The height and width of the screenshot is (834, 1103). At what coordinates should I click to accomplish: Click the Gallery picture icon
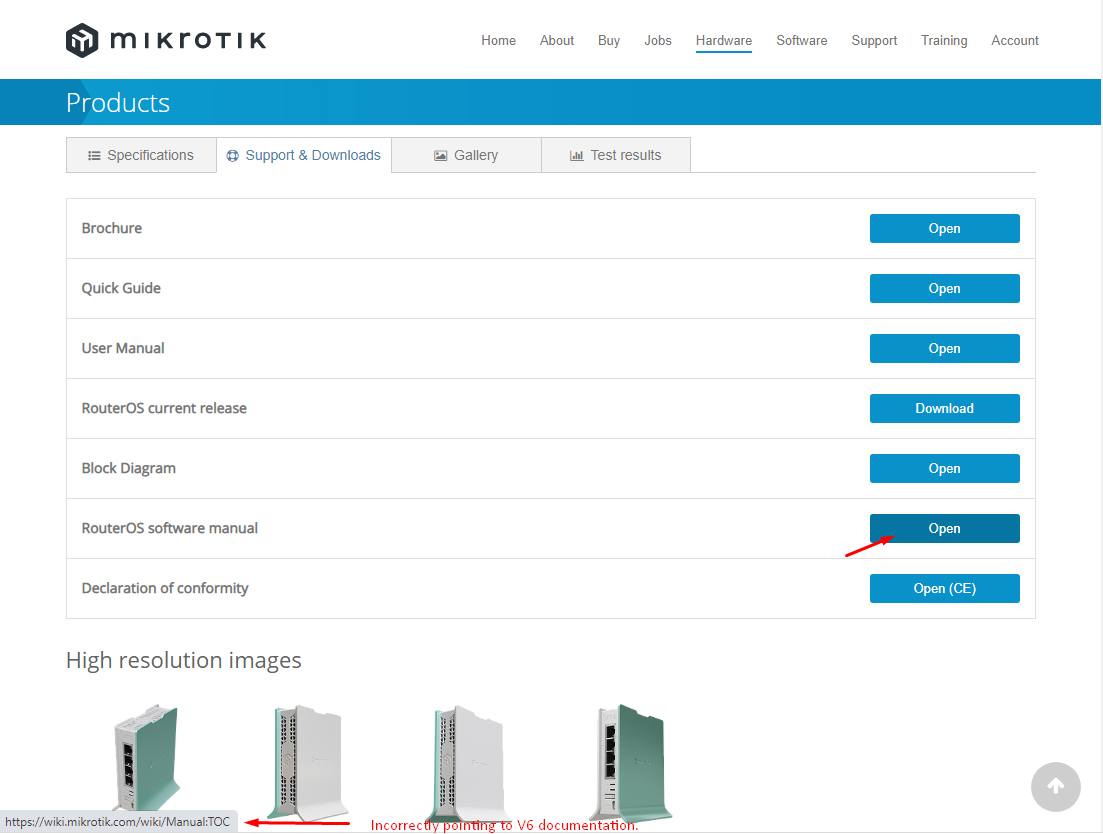(440, 155)
